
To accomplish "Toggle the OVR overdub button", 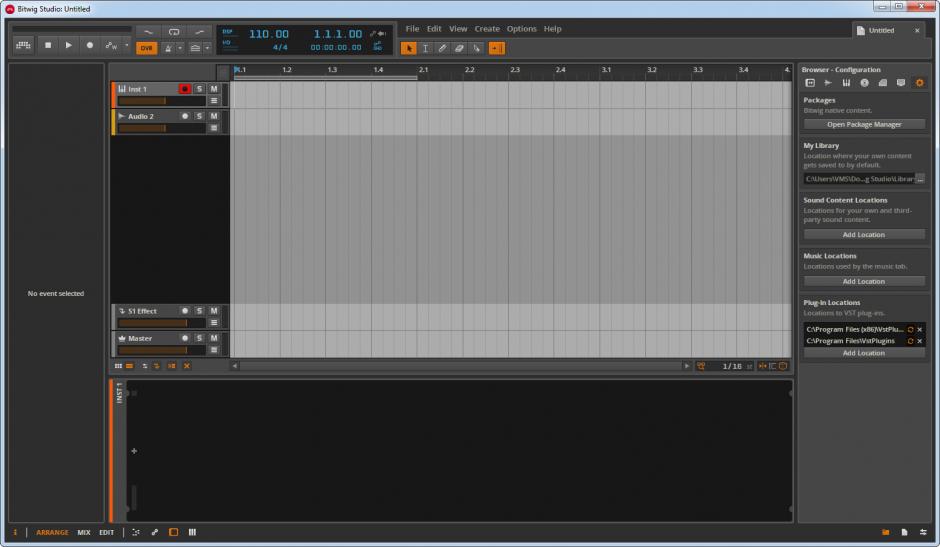I will pyautogui.click(x=146, y=48).
